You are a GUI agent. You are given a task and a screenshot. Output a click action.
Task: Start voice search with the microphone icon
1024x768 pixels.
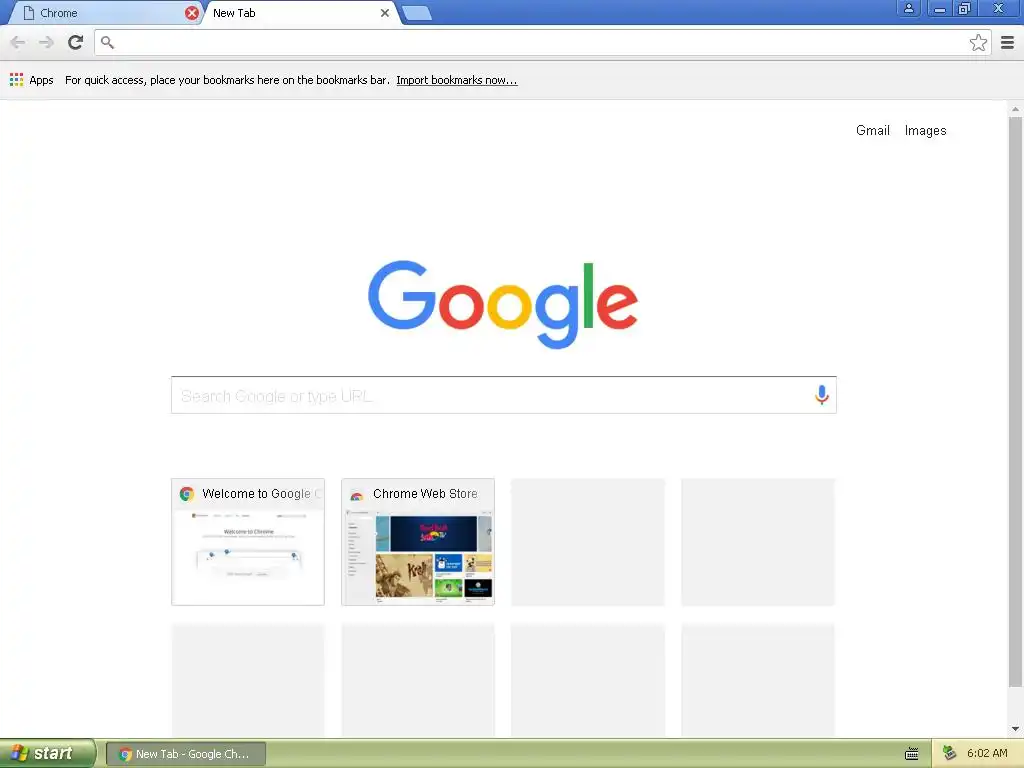click(x=822, y=394)
